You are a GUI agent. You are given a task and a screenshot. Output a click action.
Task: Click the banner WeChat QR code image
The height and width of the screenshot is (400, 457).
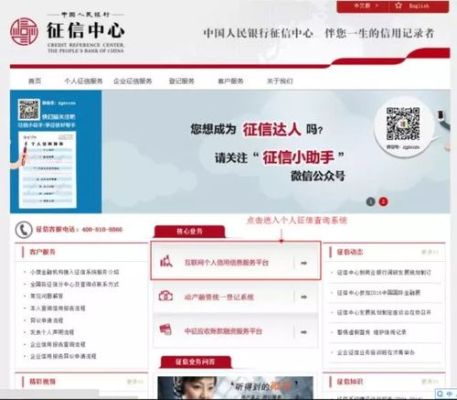(x=403, y=124)
